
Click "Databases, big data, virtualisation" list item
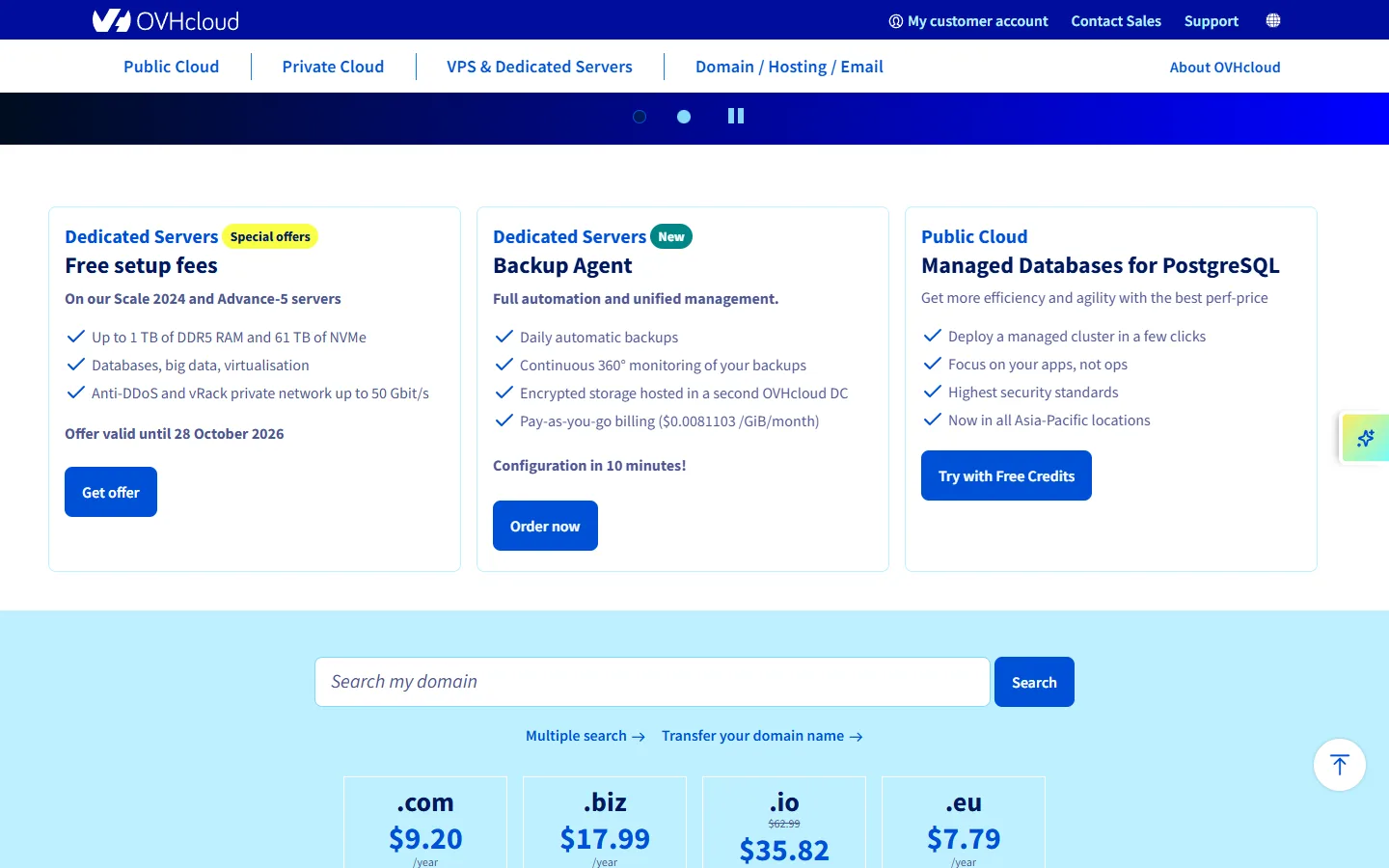(201, 366)
